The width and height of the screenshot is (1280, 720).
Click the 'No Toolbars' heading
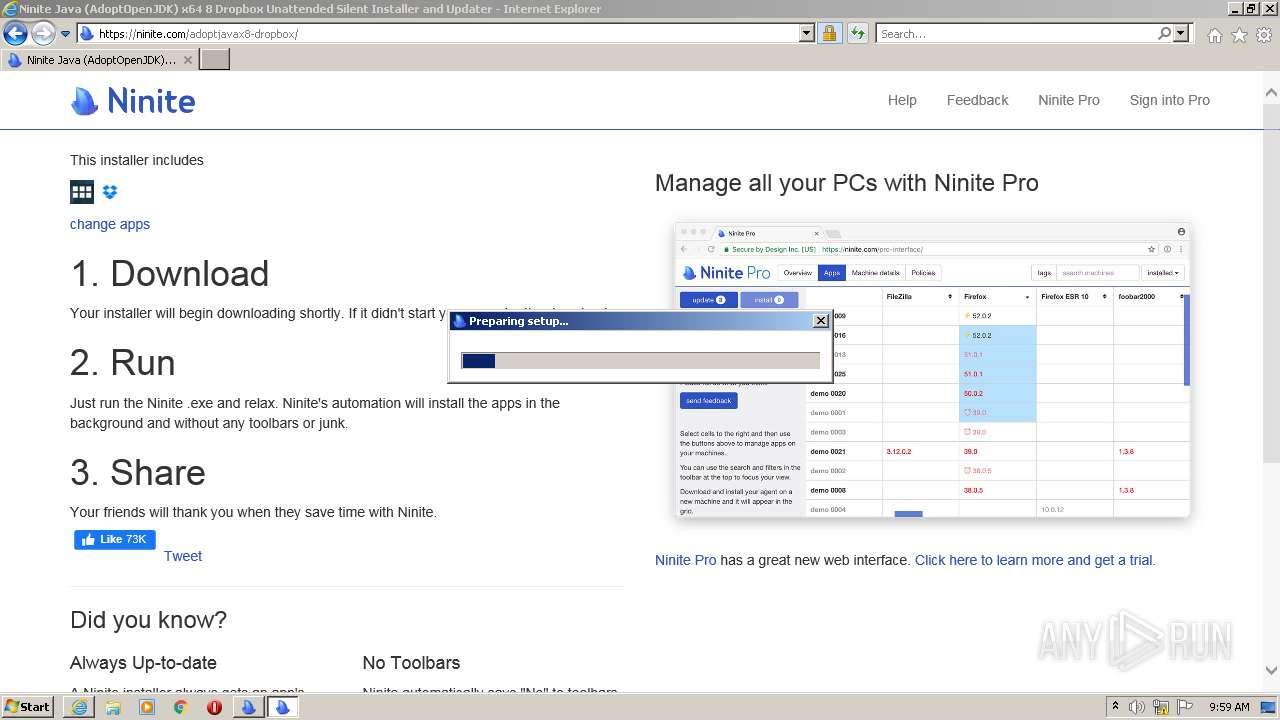tap(411, 663)
